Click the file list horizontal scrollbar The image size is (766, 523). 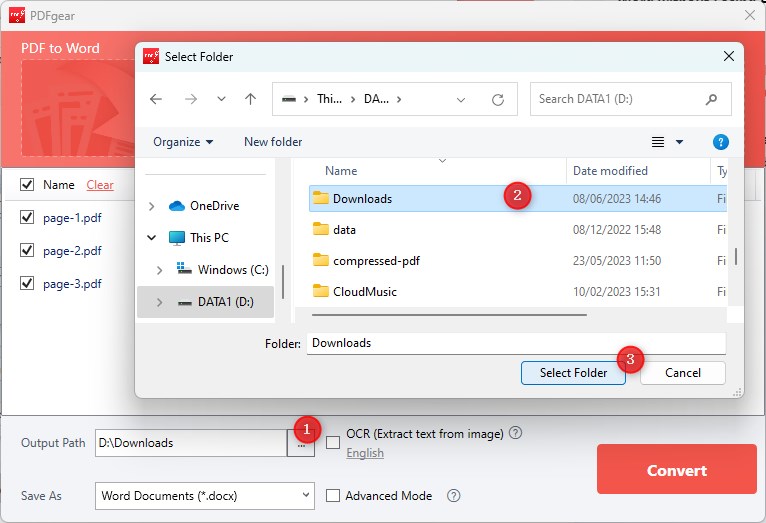[x=449, y=315]
